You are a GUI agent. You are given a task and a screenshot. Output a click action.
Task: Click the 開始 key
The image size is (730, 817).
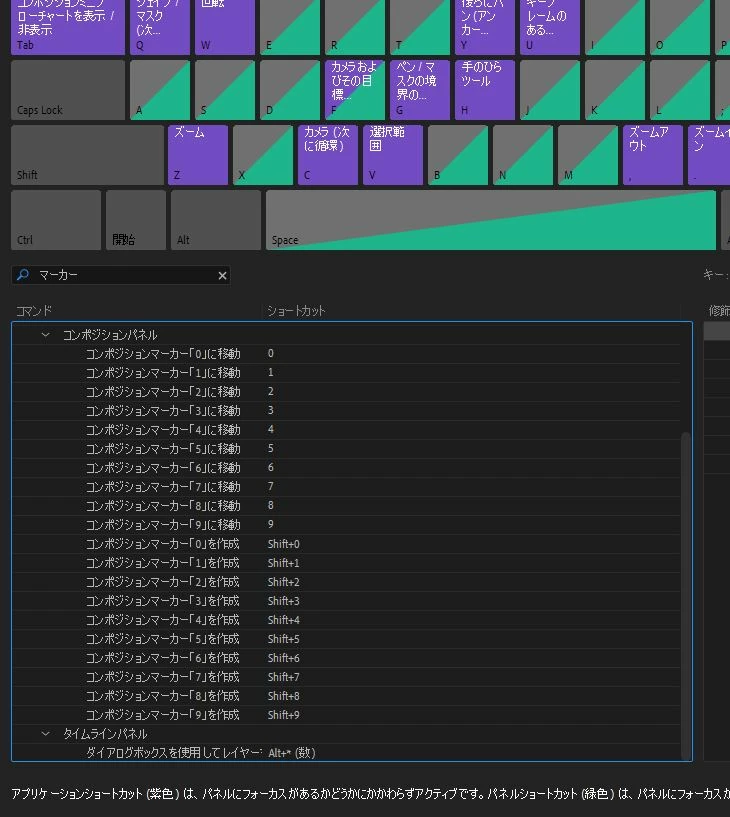click(x=136, y=220)
